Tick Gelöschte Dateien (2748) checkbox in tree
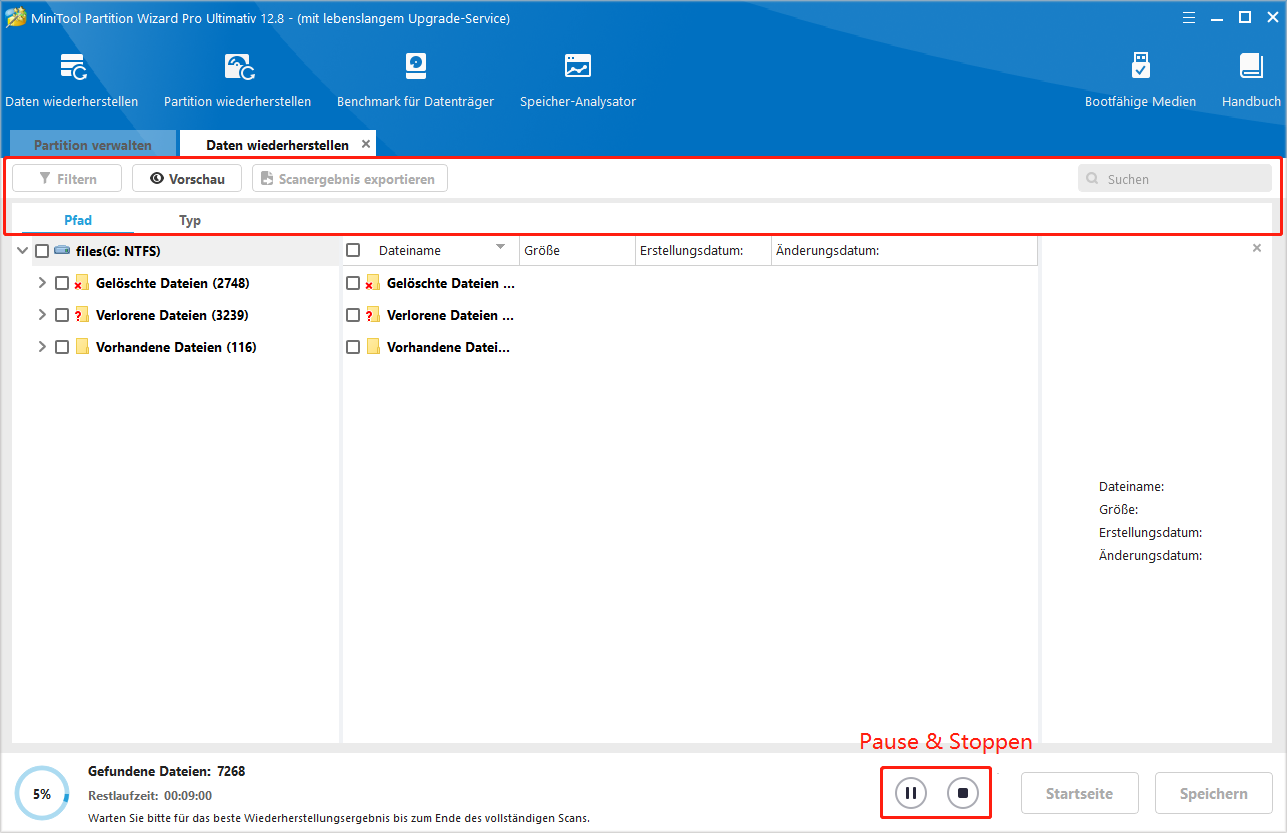This screenshot has height=833, width=1287. [62, 283]
